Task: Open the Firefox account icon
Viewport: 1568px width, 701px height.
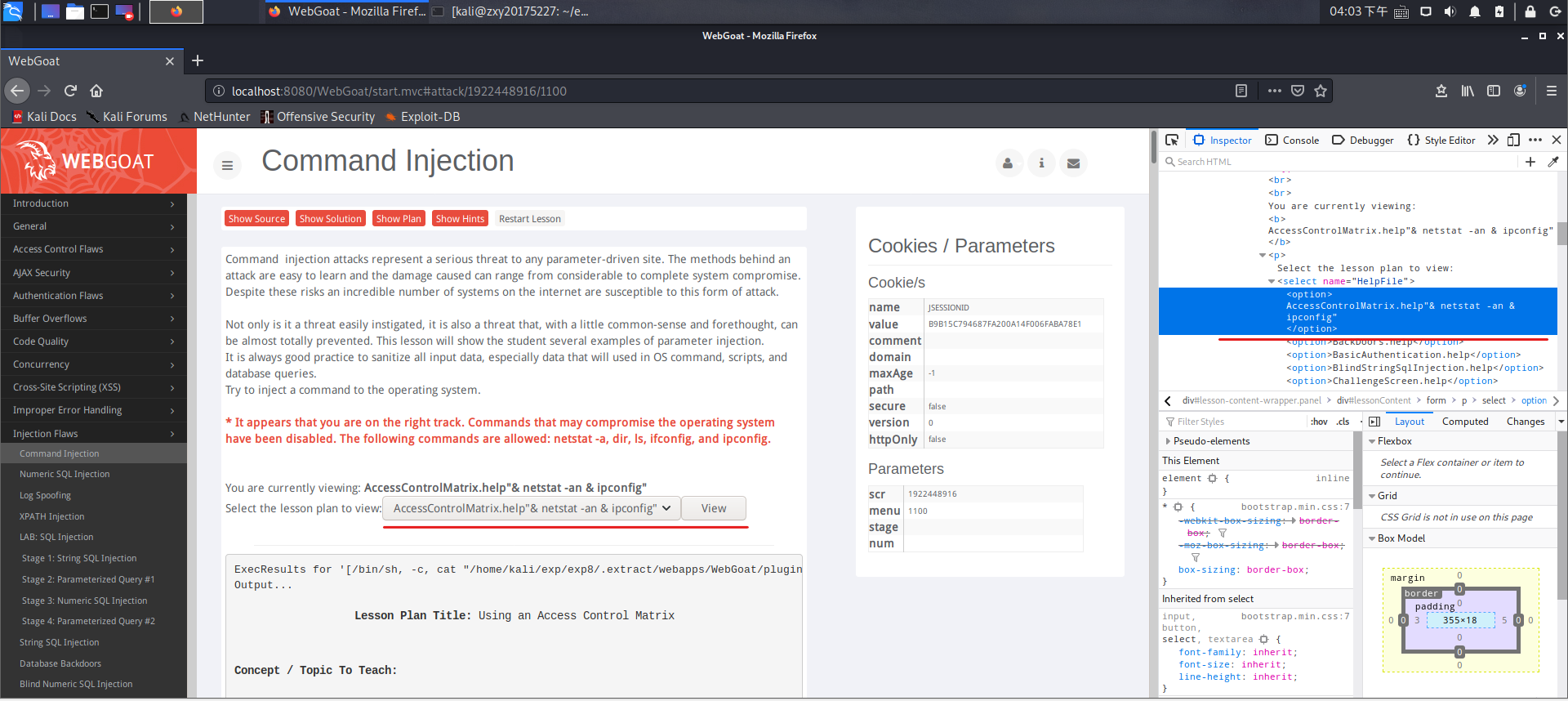Action: 1520,91
